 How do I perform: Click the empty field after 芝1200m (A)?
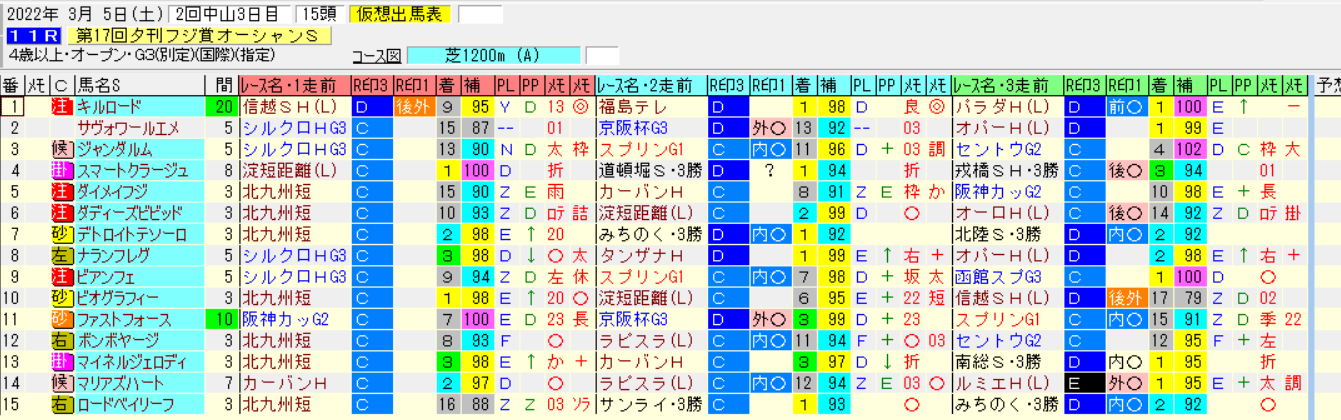(x=602, y=55)
